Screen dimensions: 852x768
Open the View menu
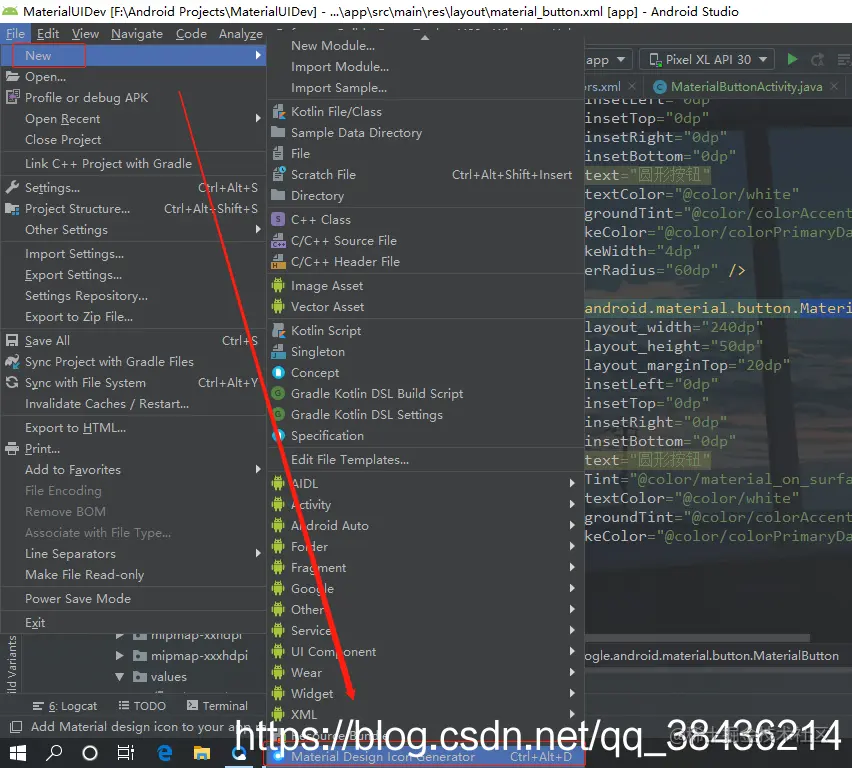(85, 34)
